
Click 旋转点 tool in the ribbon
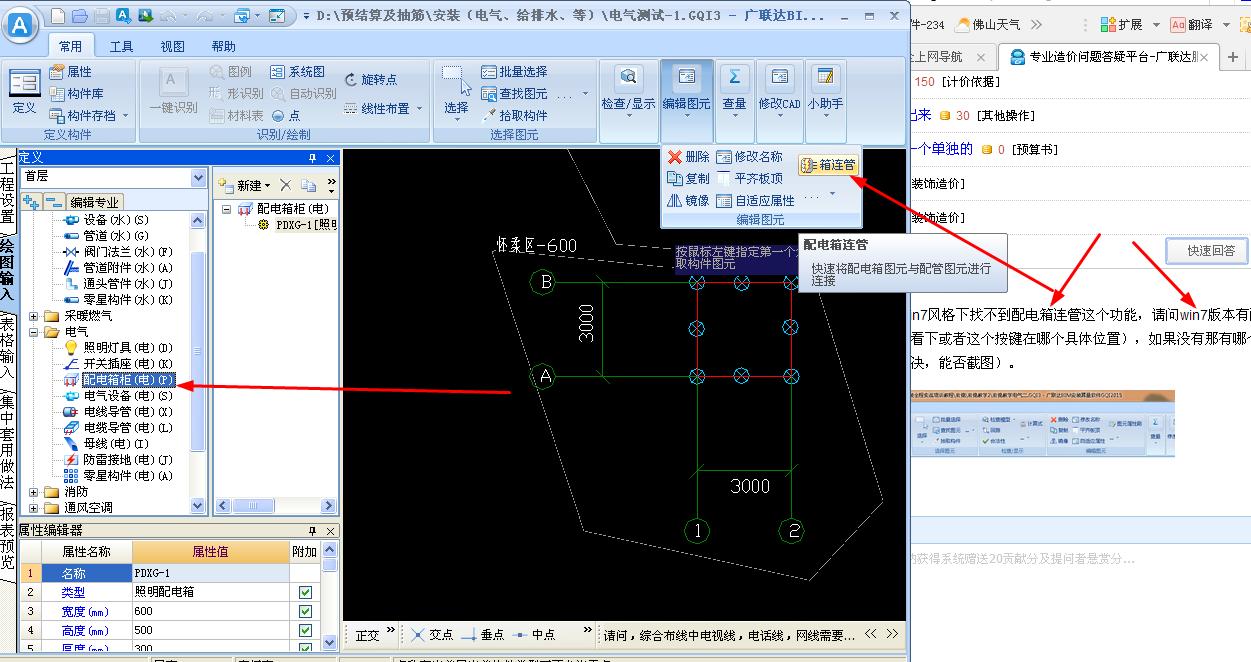pyautogui.click(x=371, y=79)
